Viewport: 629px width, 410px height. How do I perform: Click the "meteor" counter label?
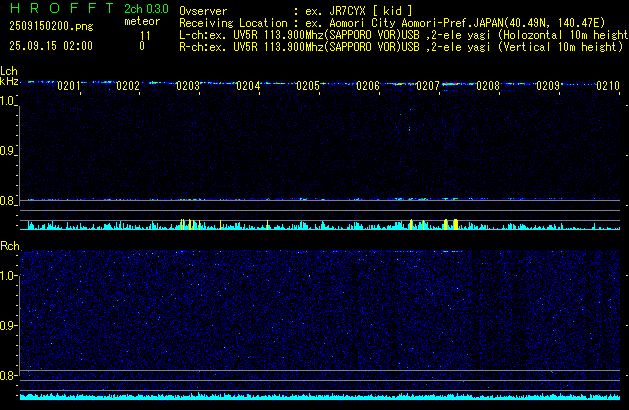pos(142,21)
